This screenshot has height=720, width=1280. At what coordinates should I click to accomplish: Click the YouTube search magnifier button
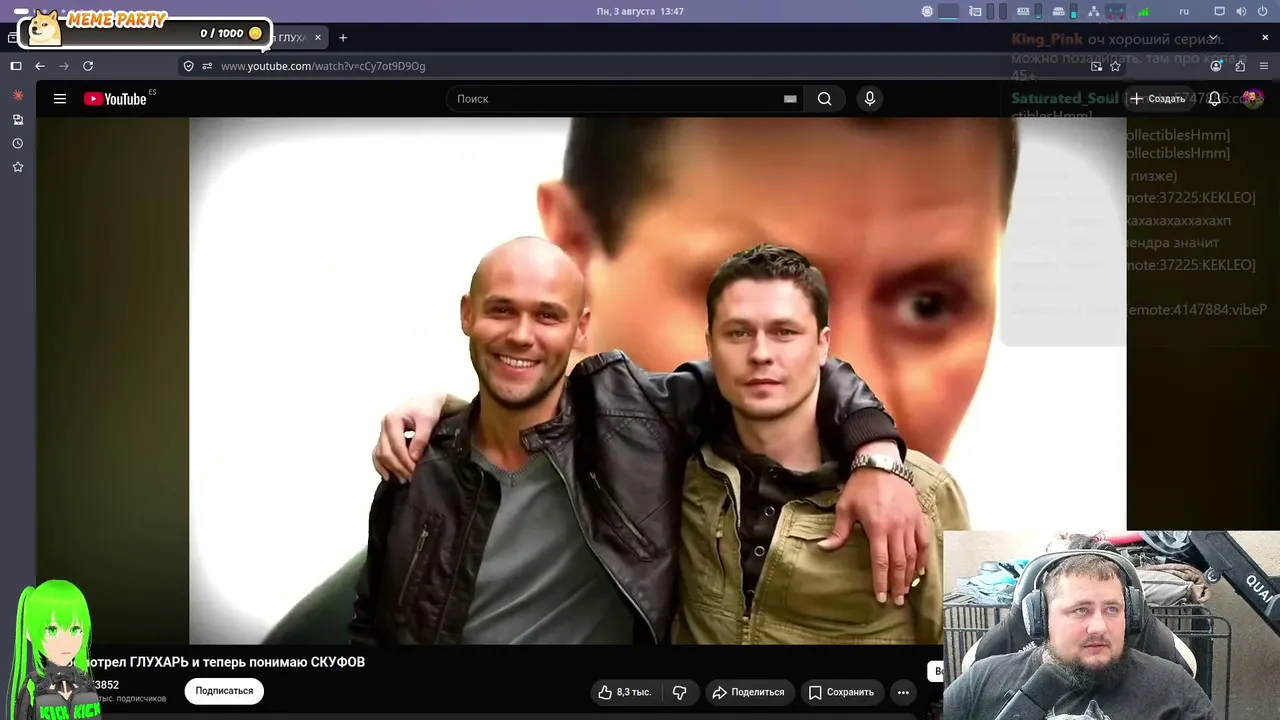824,99
